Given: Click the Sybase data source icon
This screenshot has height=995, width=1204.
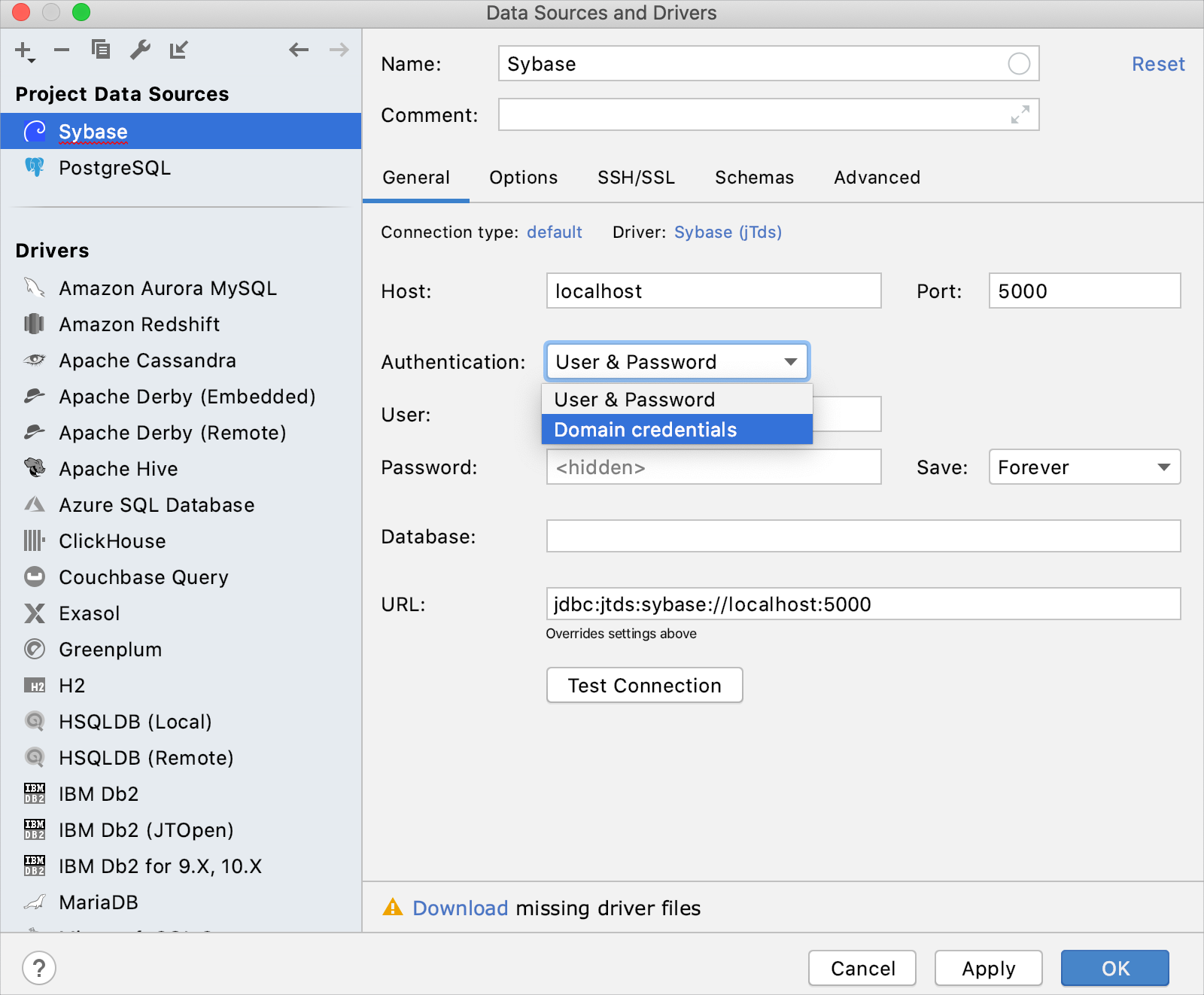Looking at the screenshot, I should 35,132.
